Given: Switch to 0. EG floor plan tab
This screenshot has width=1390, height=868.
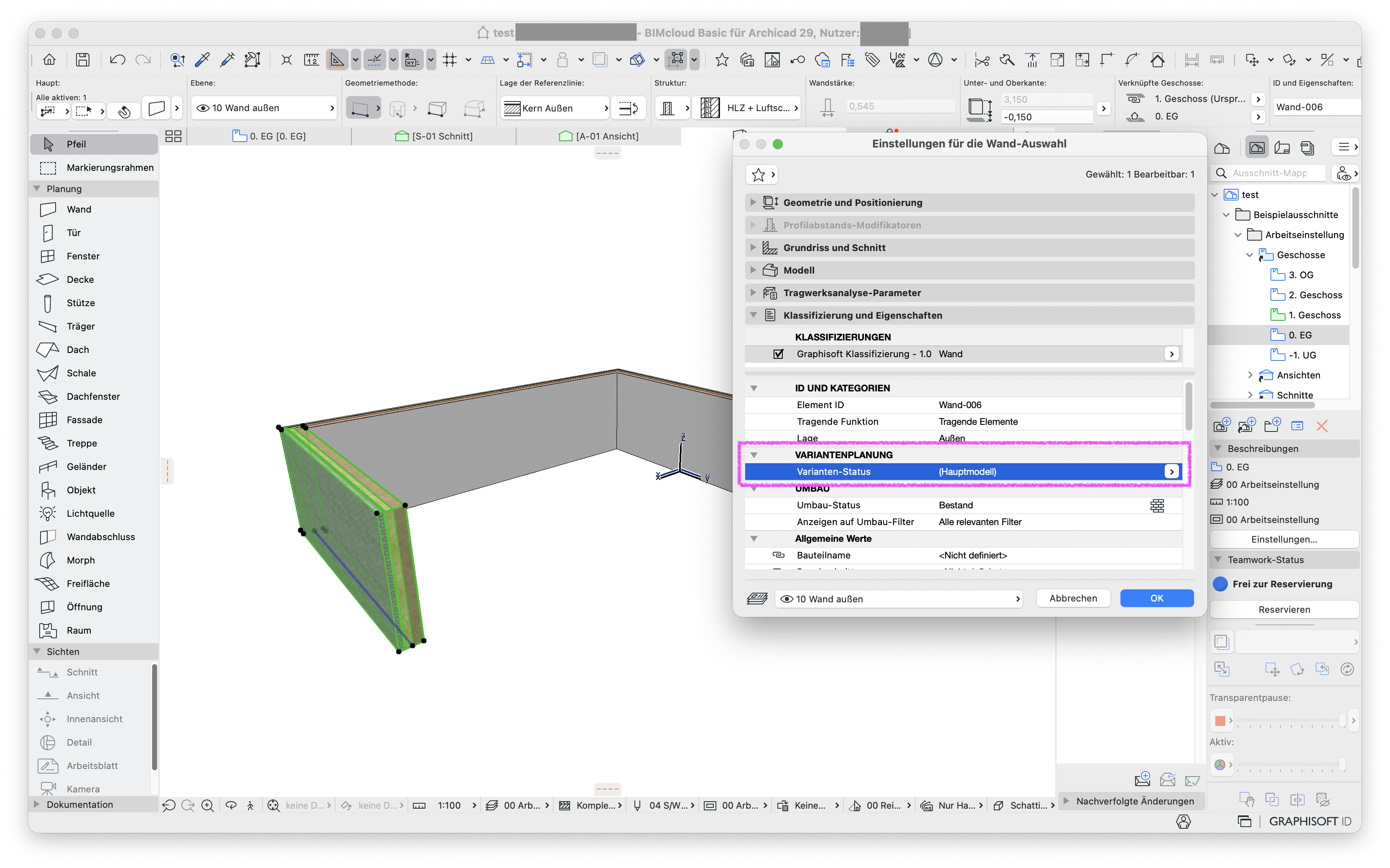Looking at the screenshot, I should click(x=269, y=137).
